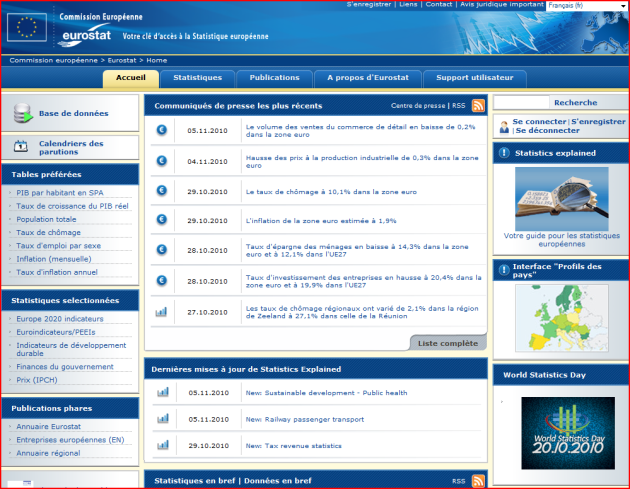Open RSS icon for Statistiques en bref

478,481
